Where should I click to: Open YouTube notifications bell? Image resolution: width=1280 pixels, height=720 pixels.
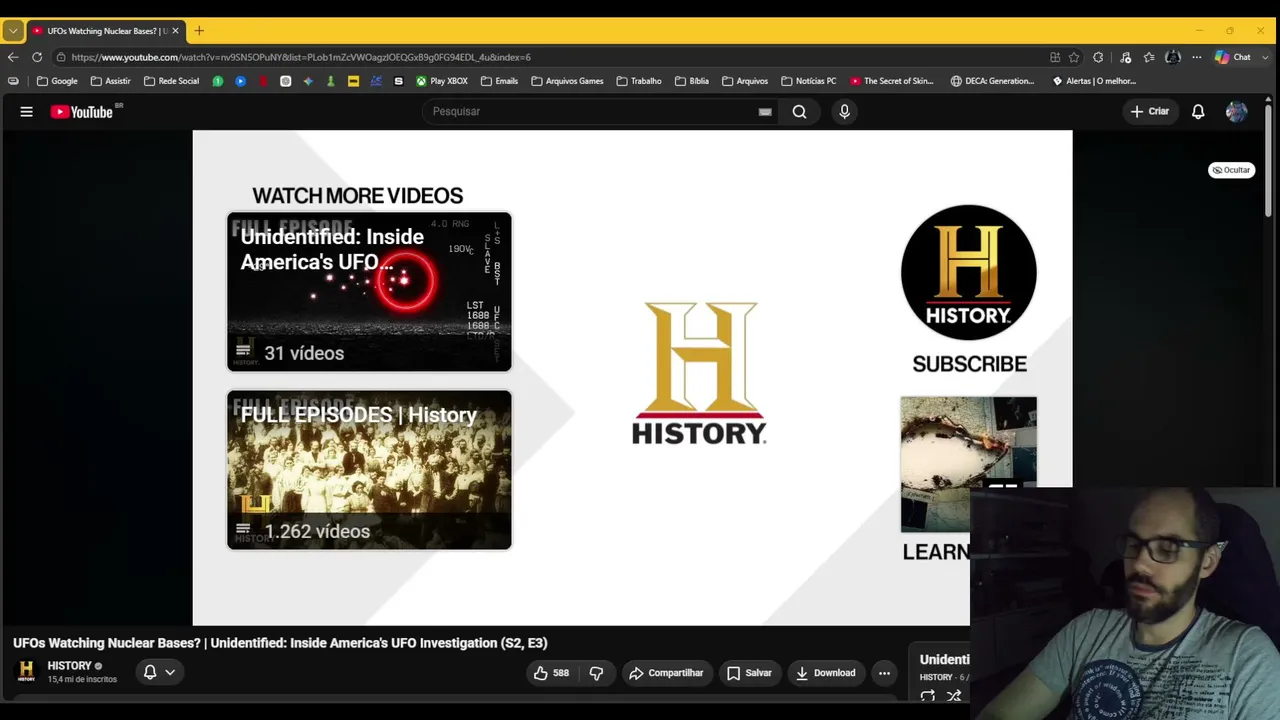pyautogui.click(x=1198, y=112)
